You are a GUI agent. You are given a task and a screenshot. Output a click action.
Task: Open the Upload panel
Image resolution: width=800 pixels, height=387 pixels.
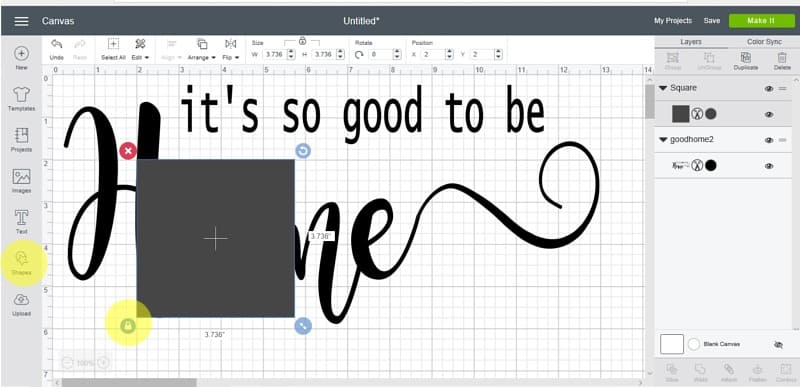point(21,304)
